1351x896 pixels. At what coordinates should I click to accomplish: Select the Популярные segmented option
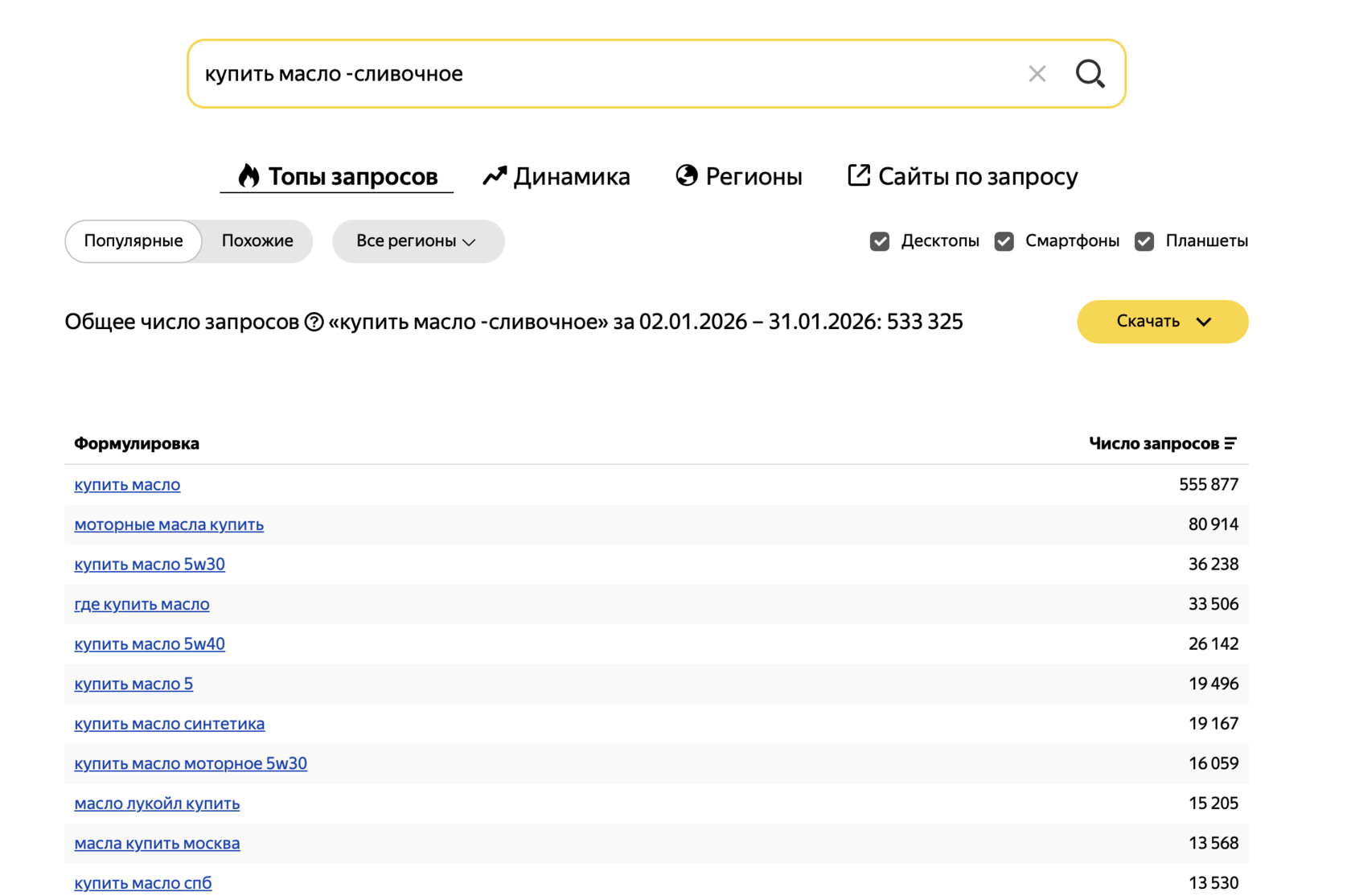pyautogui.click(x=133, y=240)
